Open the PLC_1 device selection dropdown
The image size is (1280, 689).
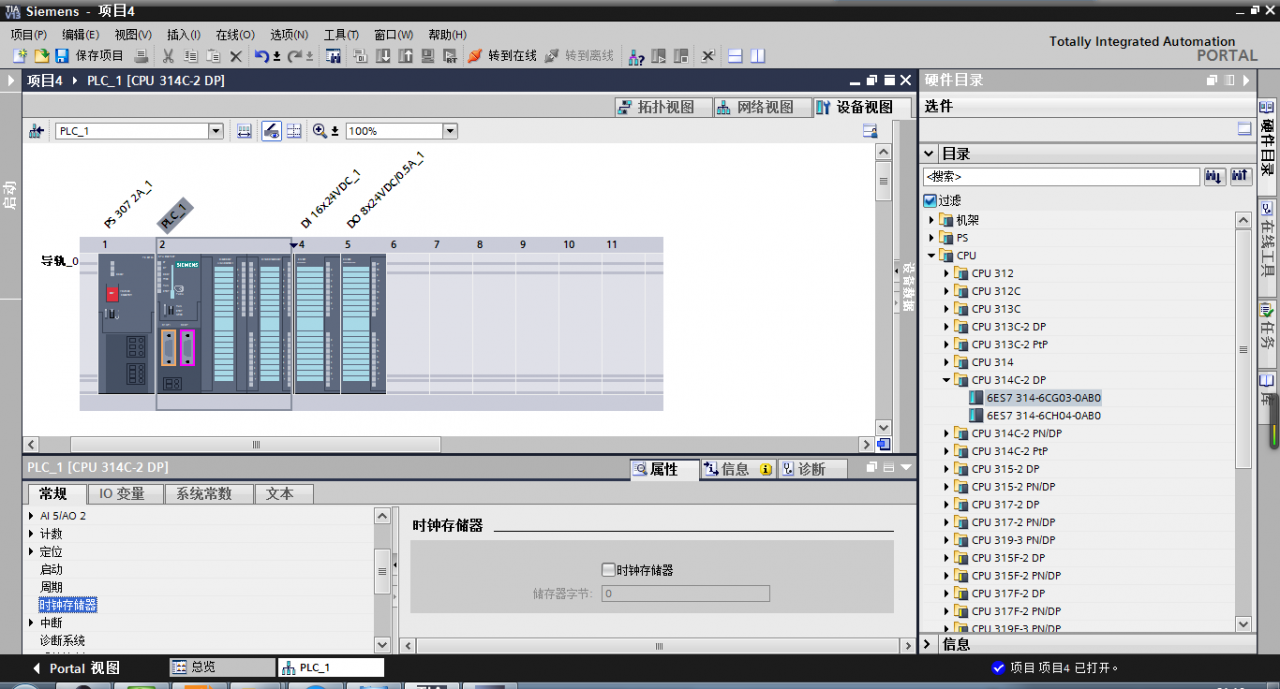215,131
